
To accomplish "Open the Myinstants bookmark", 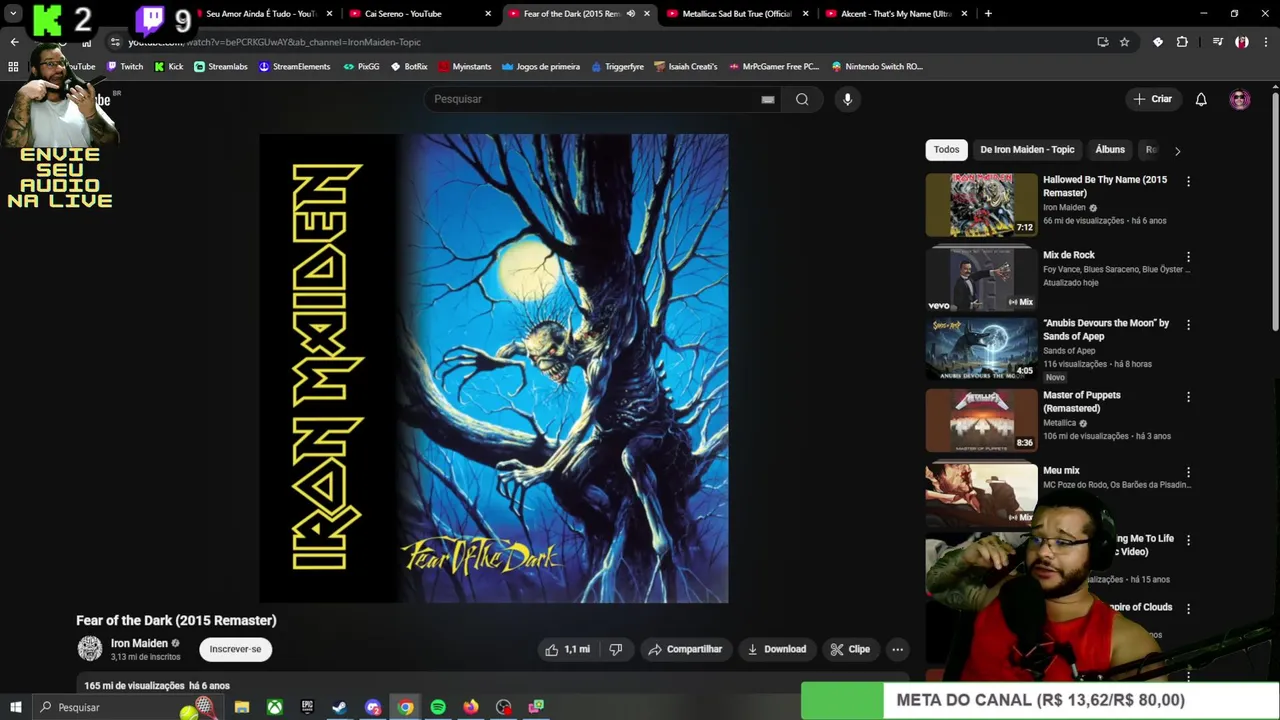I will [x=464, y=67].
